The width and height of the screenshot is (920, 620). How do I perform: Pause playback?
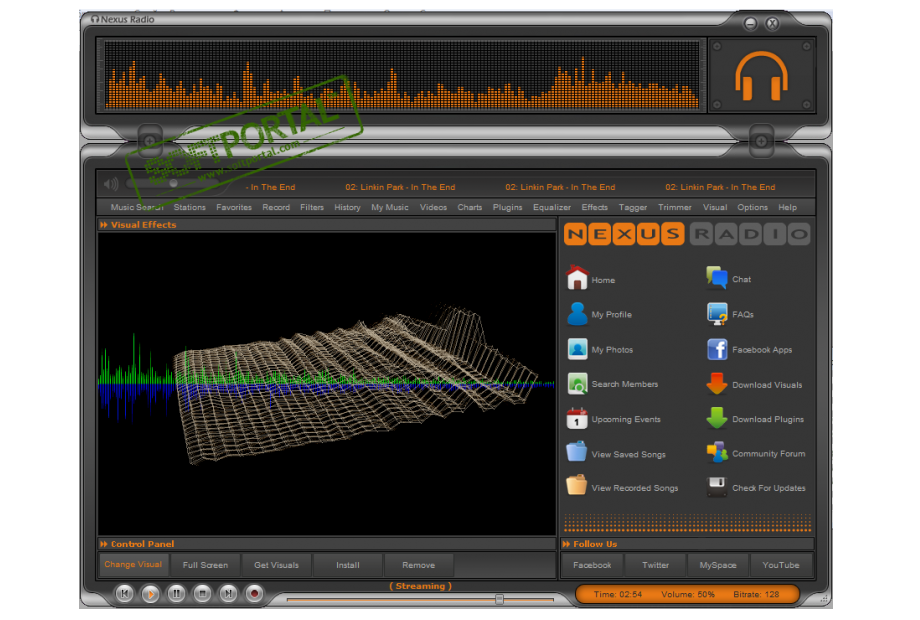tap(176, 594)
